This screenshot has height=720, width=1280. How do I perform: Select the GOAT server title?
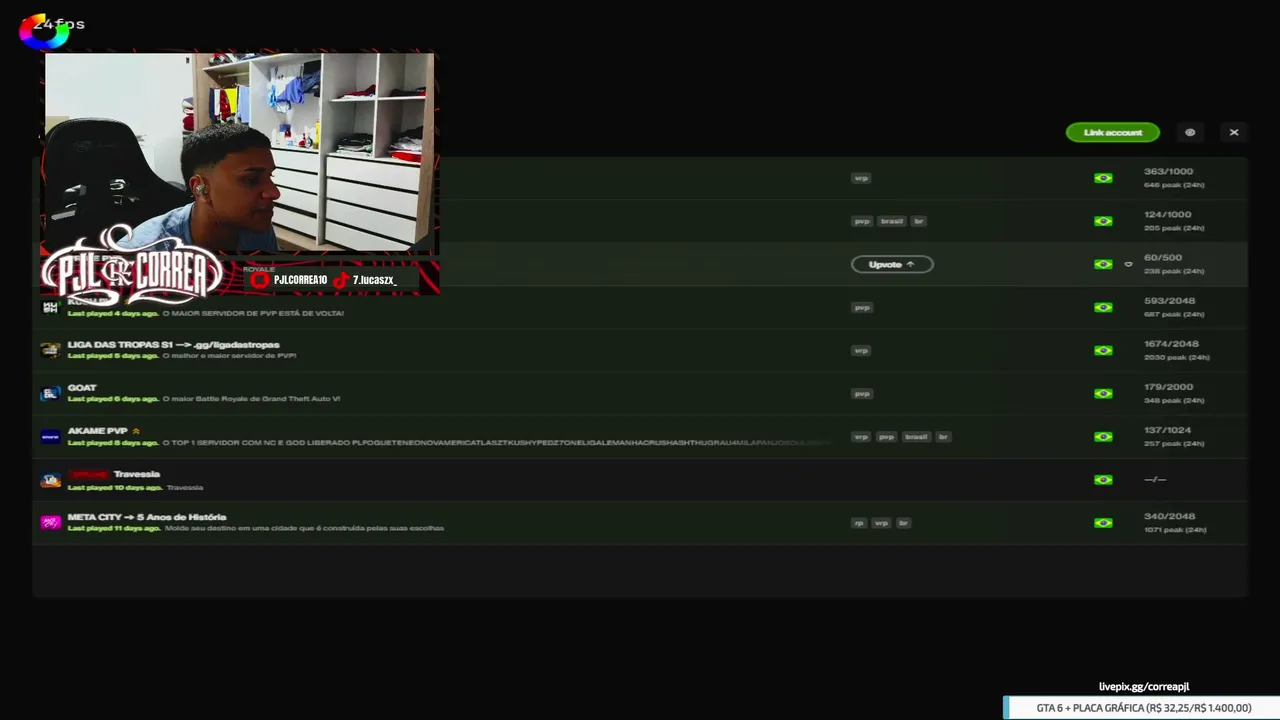[x=82, y=387]
